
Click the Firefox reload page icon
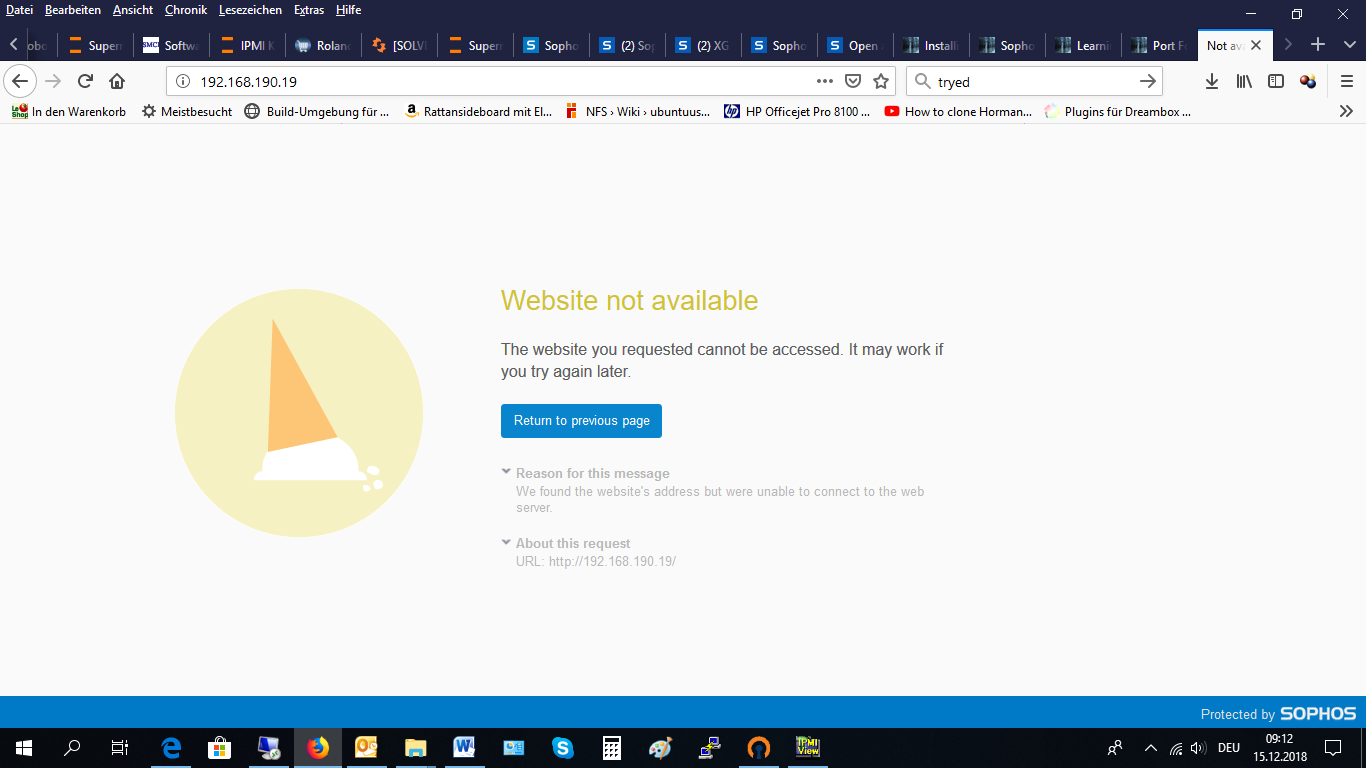[x=85, y=81]
